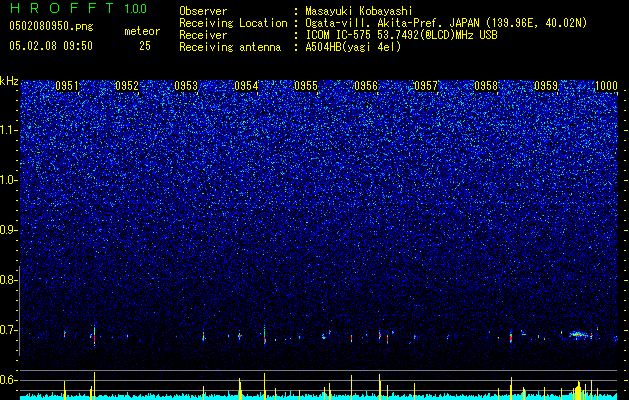Image resolution: width=629 pixels, height=400 pixels.
Task: Select the 0953 time marker
Action: coord(186,86)
